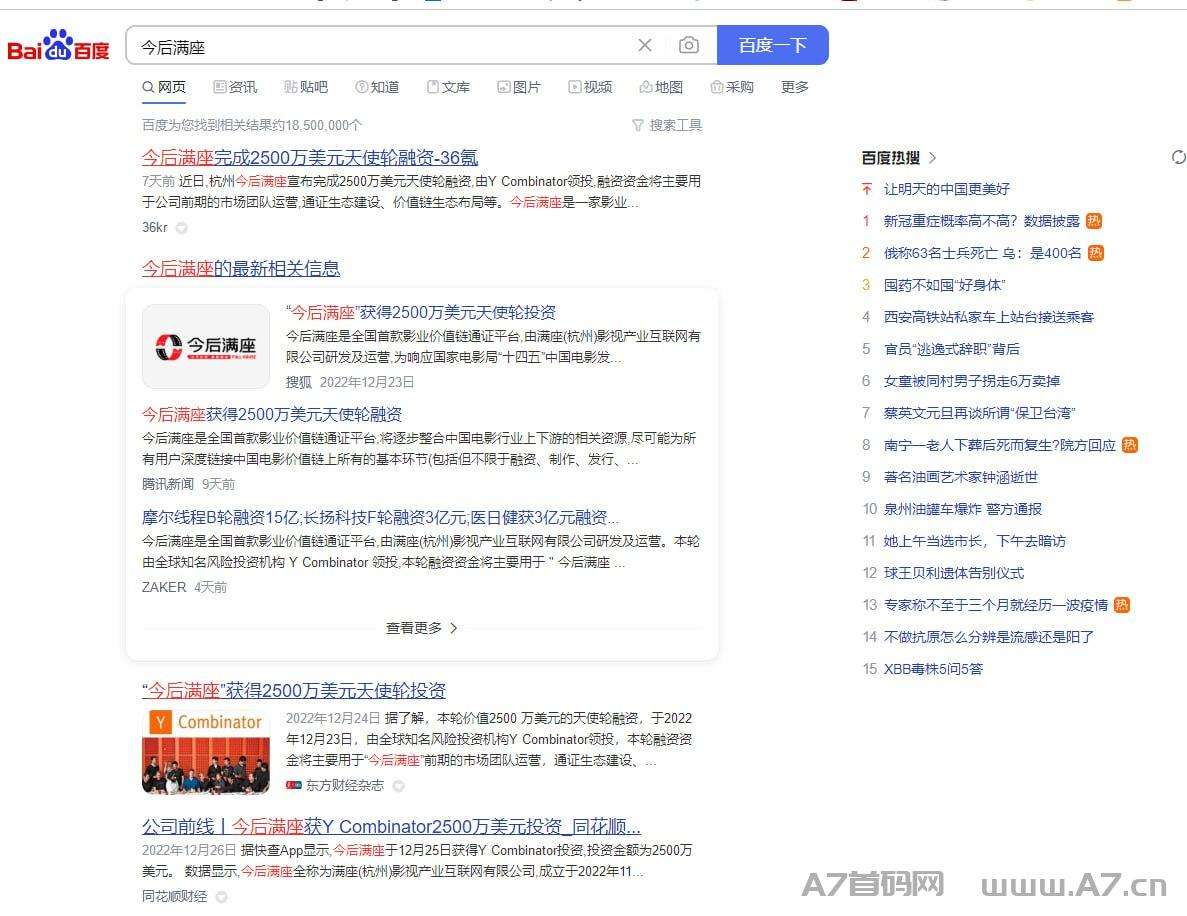Click 热 badge beside 新冠重症概率 topic
Image resolution: width=1187 pixels, height=916 pixels.
[x=1094, y=221]
